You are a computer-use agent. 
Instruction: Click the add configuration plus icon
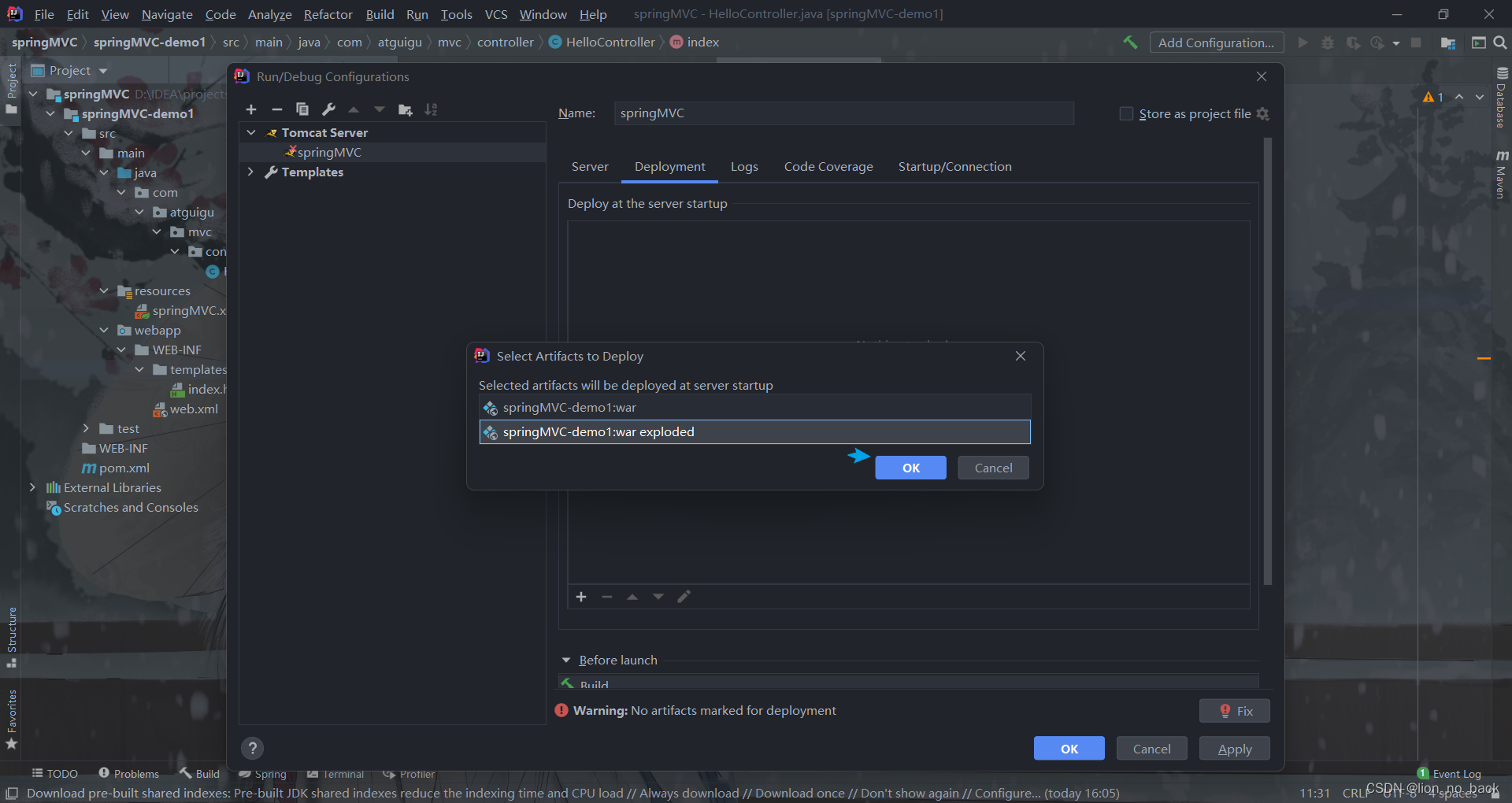pyautogui.click(x=251, y=109)
